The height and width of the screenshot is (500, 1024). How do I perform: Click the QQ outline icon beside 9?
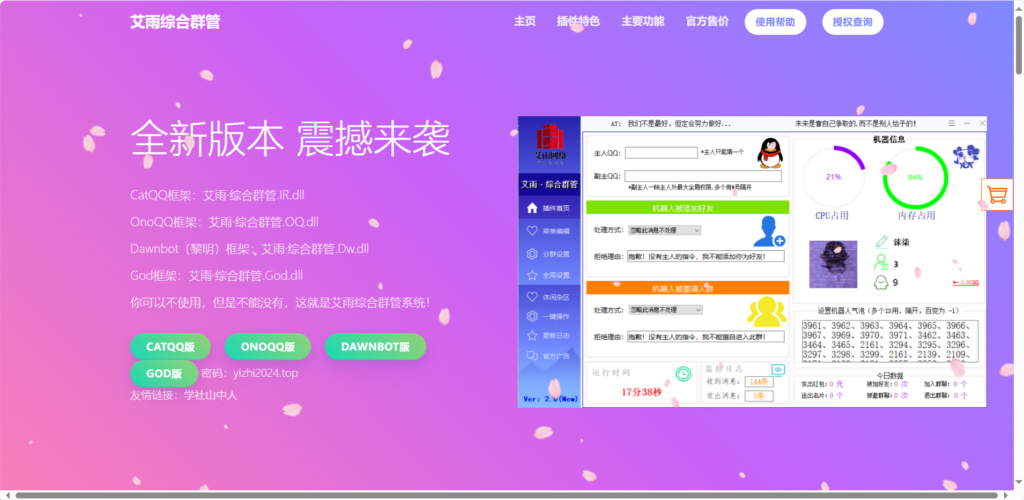[x=881, y=283]
